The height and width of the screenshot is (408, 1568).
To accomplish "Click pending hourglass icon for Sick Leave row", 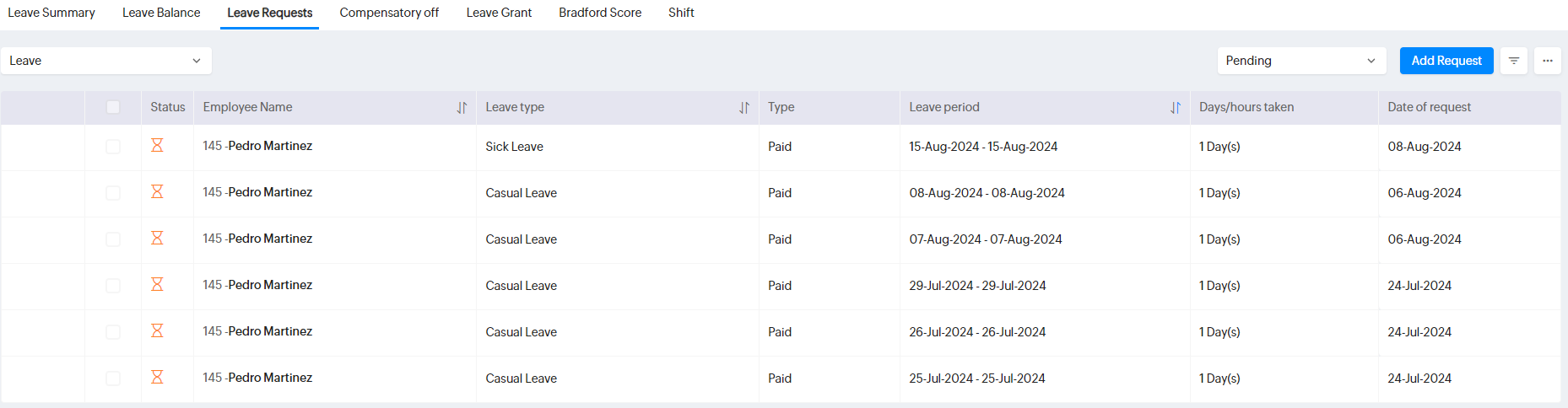I will coord(157,146).
